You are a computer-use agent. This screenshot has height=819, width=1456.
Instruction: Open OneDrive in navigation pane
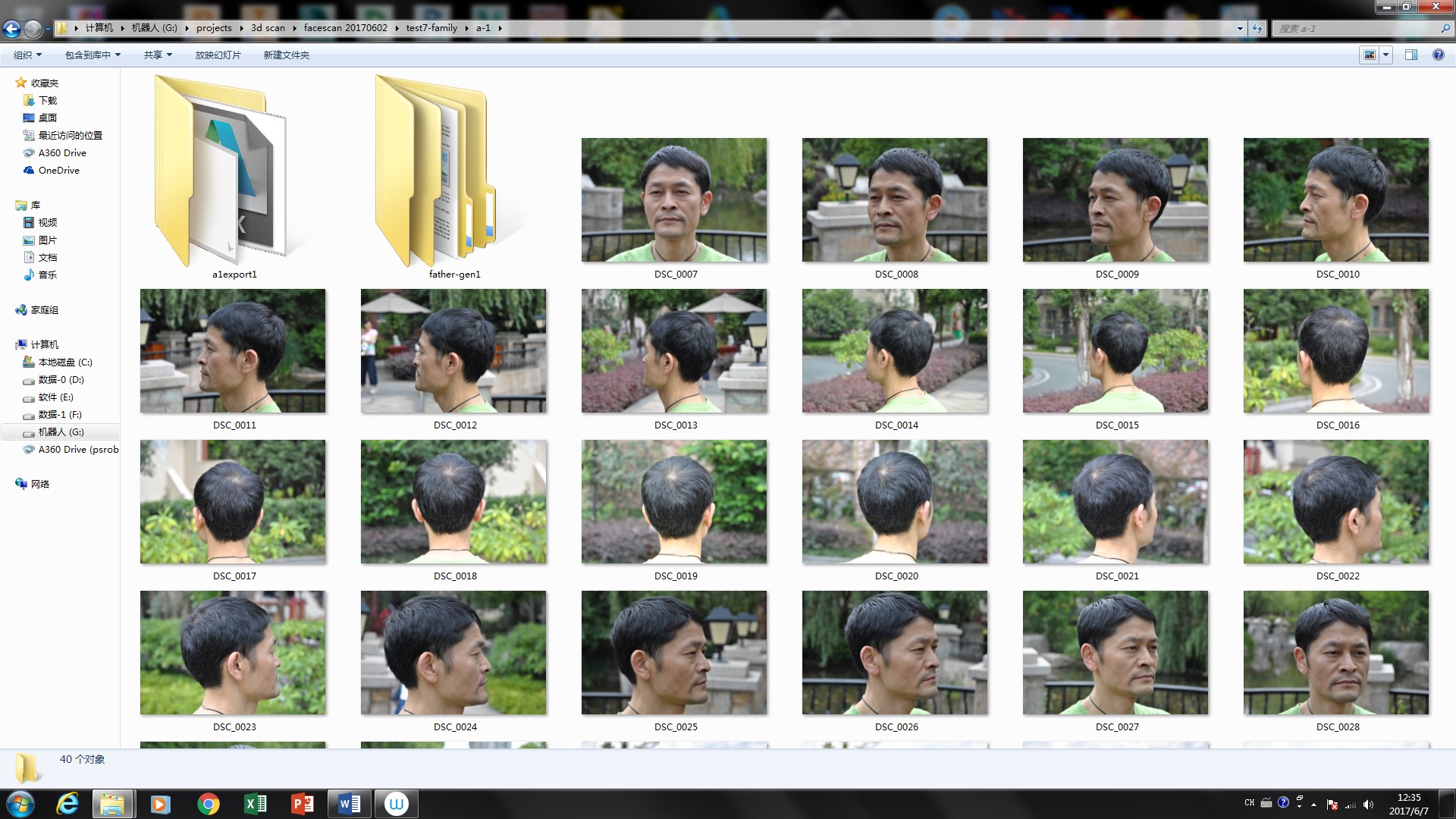(x=58, y=170)
